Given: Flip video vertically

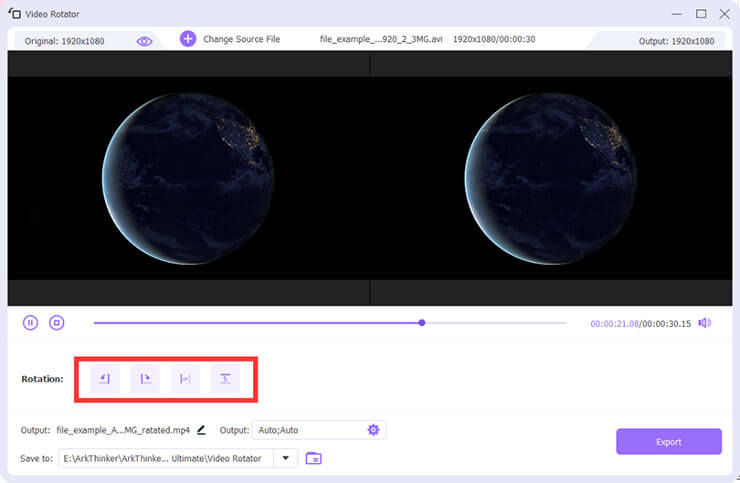Looking at the screenshot, I should [225, 378].
